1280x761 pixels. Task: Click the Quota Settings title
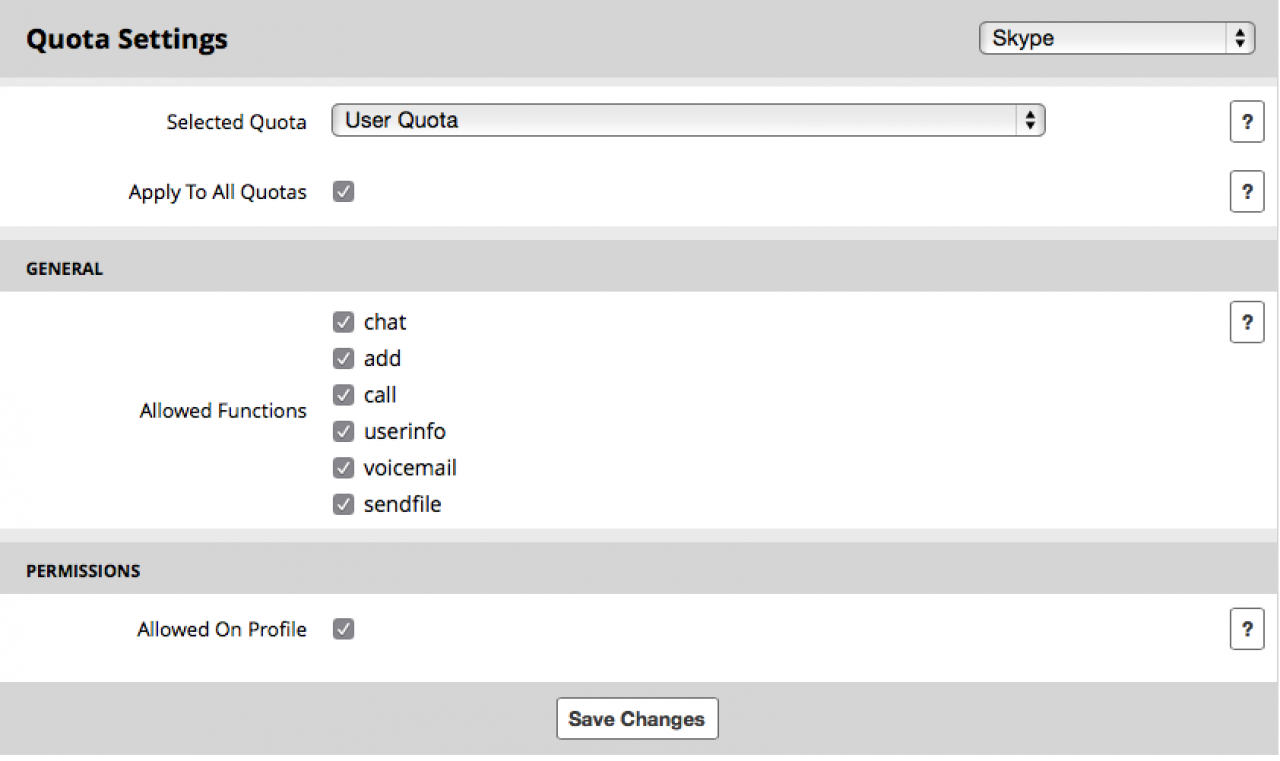(x=127, y=40)
